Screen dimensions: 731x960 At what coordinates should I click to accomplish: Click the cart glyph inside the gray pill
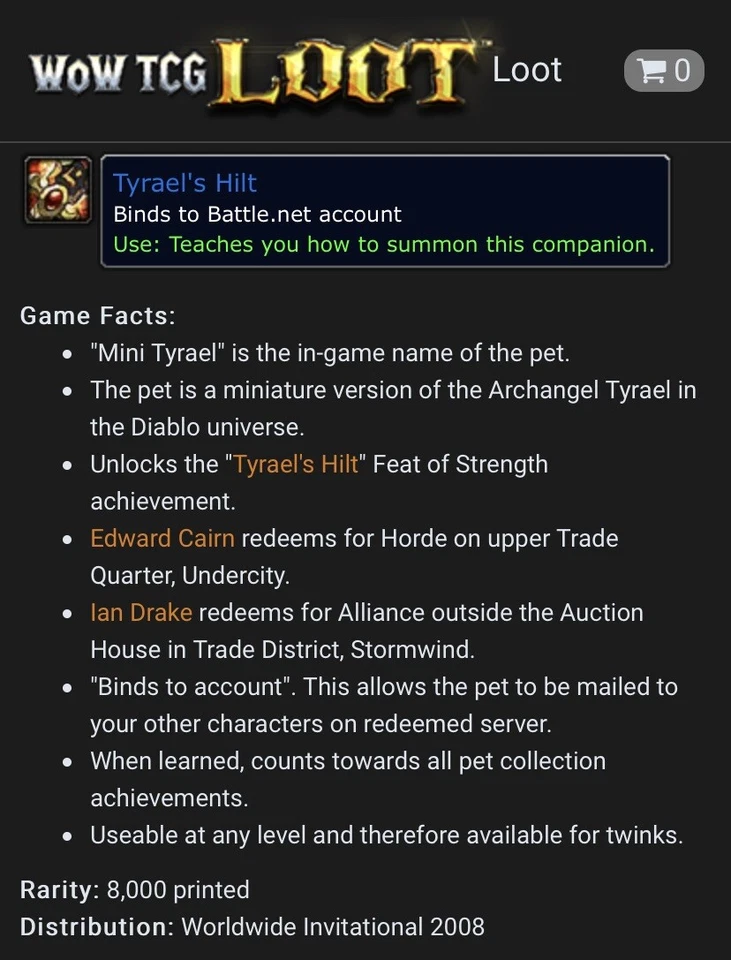(651, 70)
